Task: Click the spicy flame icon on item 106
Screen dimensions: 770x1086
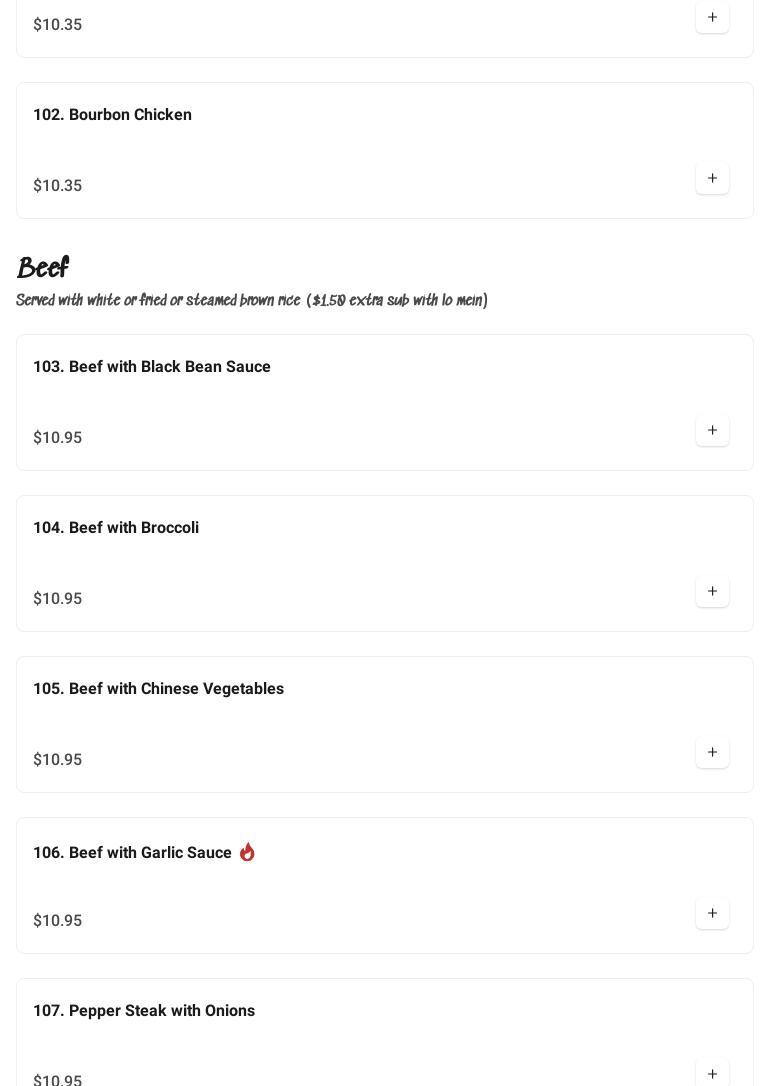Action: click(247, 852)
